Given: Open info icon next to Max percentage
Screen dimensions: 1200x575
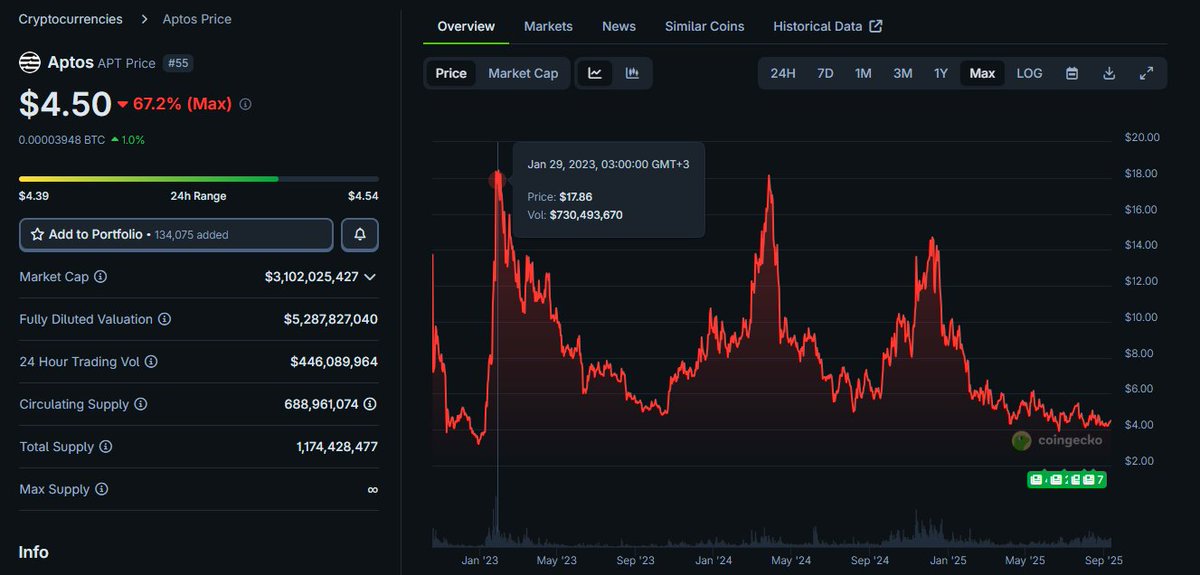Looking at the screenshot, I should pyautogui.click(x=246, y=104).
